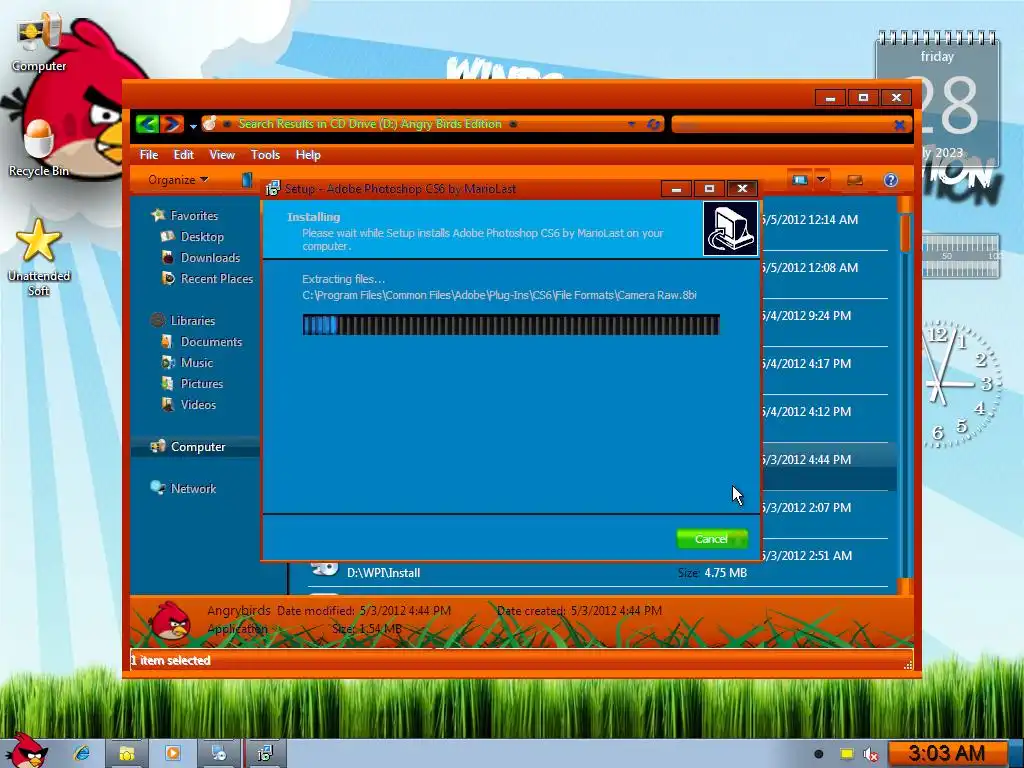Screen dimensions: 1024x768
Task: Open the Help menu in Explorer
Action: (x=308, y=155)
